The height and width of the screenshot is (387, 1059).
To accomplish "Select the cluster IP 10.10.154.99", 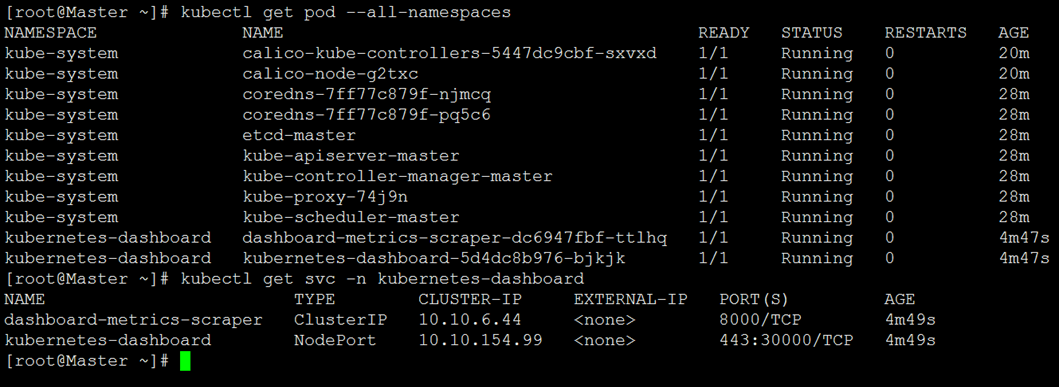I will (x=480, y=340).
